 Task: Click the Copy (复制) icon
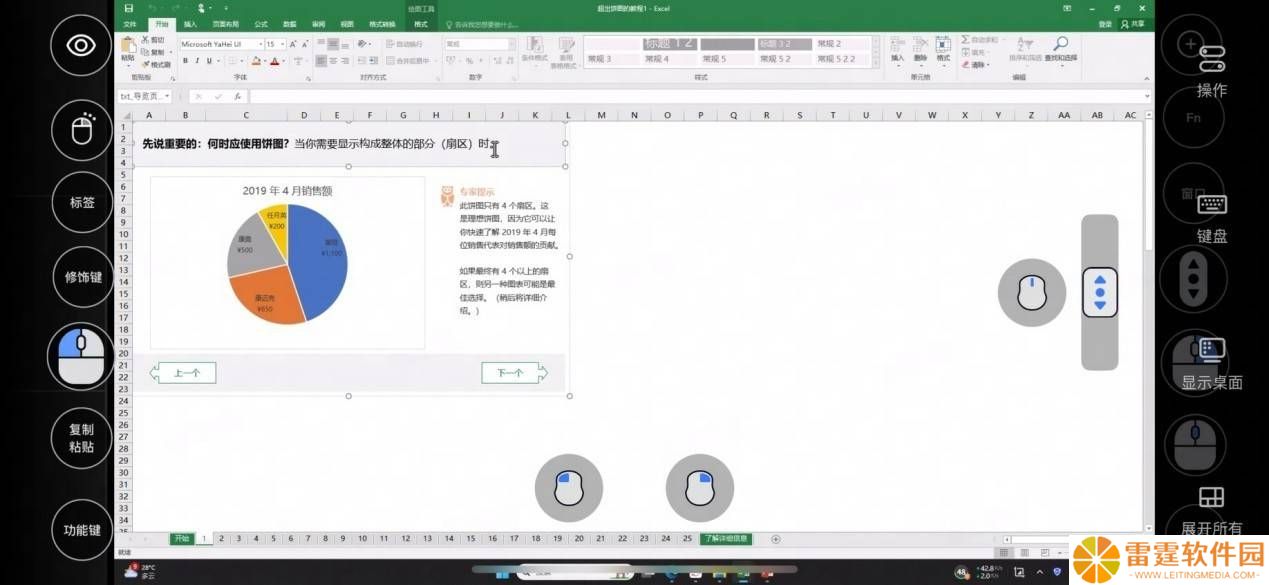click(x=146, y=52)
